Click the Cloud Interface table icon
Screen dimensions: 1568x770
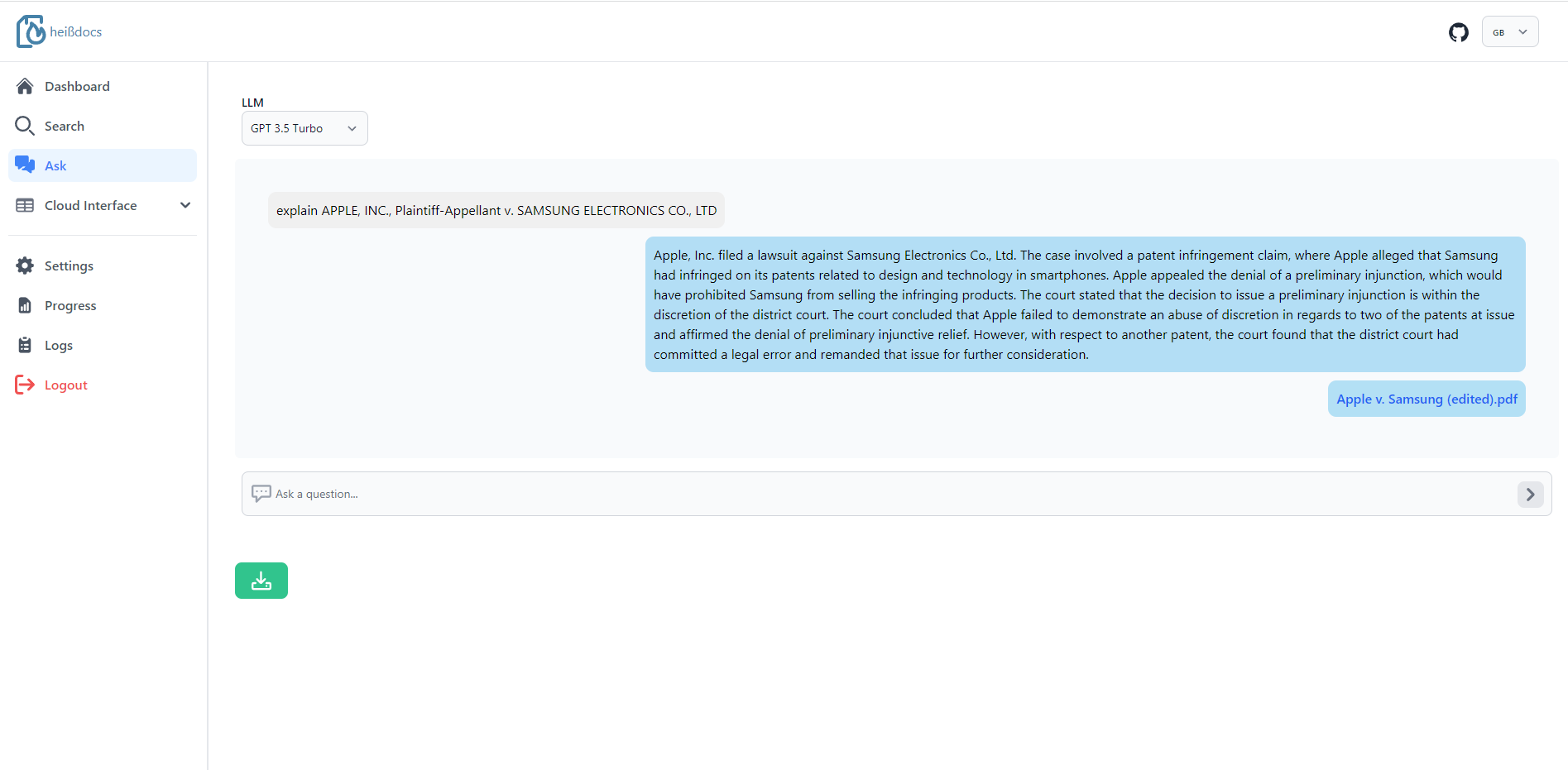point(25,205)
